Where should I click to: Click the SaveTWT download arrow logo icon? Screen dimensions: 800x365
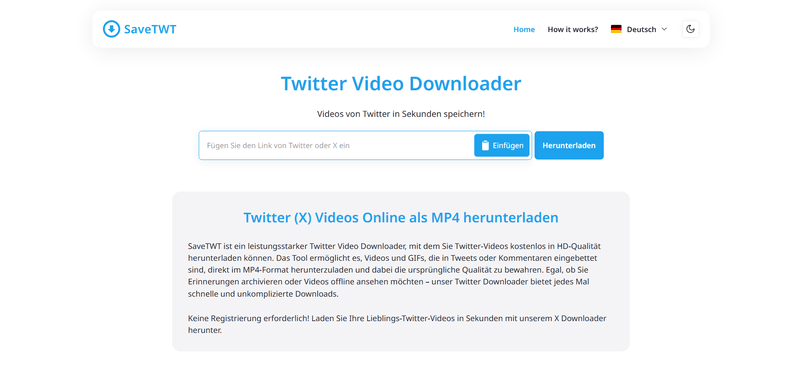click(111, 29)
